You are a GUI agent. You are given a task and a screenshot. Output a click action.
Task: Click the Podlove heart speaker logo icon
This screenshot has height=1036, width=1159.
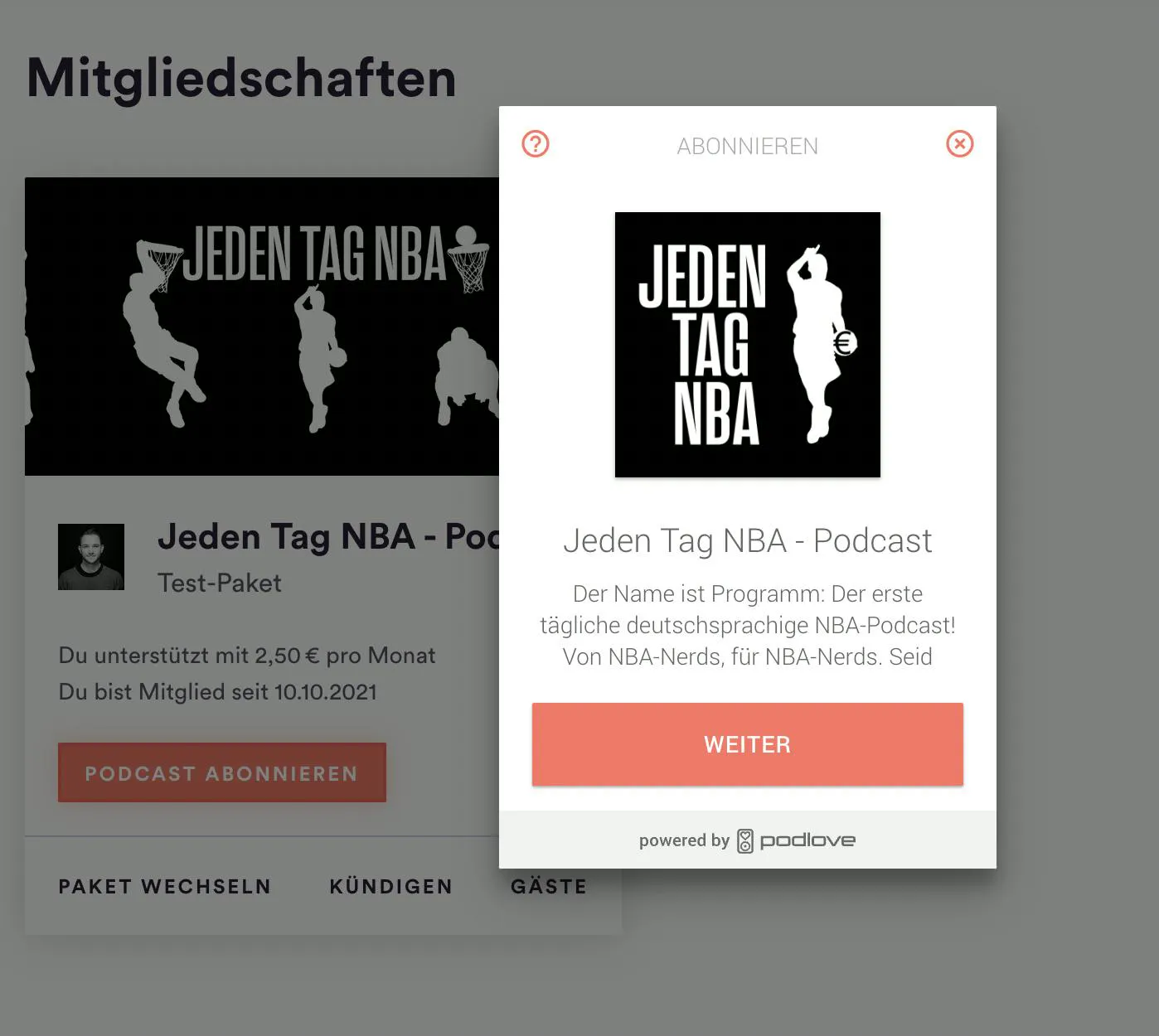pos(745,840)
